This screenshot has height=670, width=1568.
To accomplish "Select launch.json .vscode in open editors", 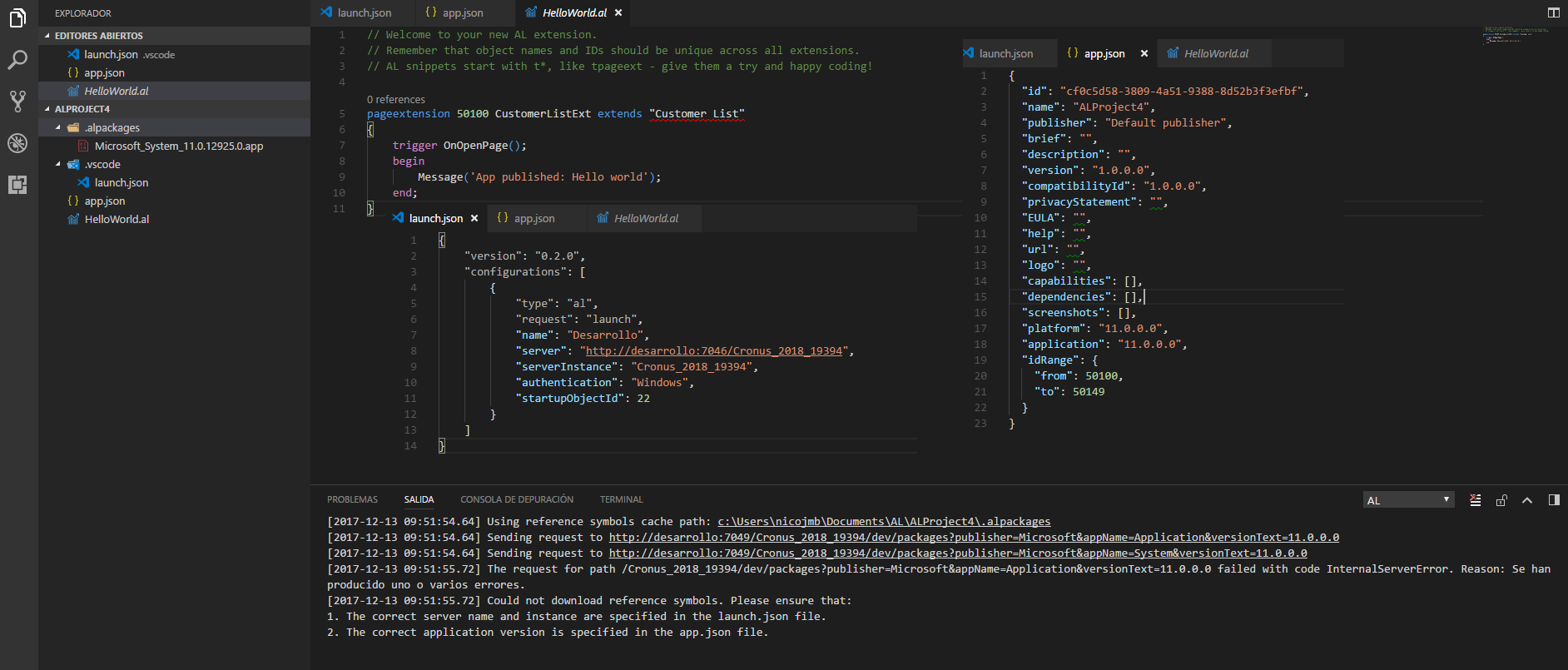I will click(x=174, y=54).
